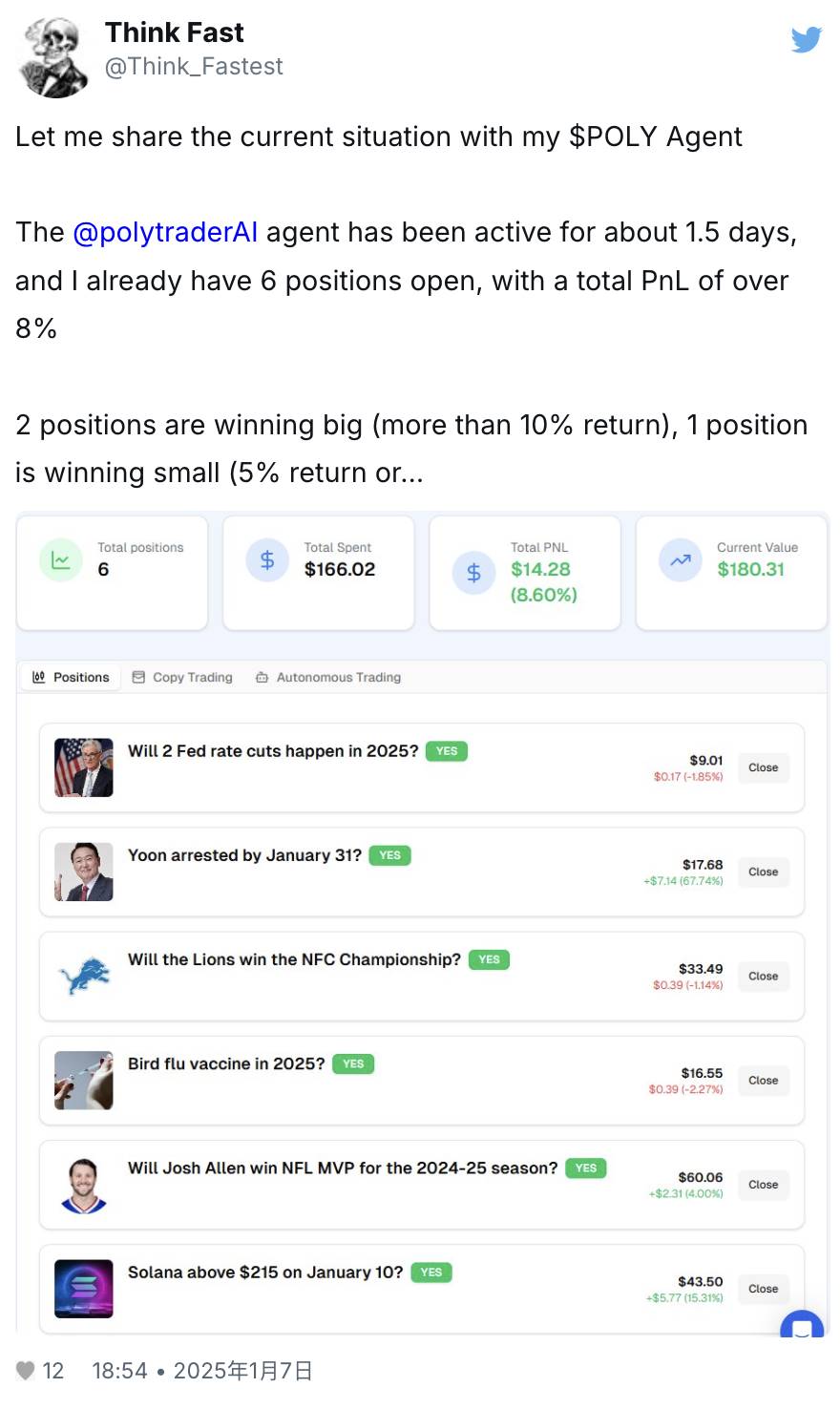Close the Solana above $215 position
Screen dimensions: 840x1409
tap(763, 1289)
